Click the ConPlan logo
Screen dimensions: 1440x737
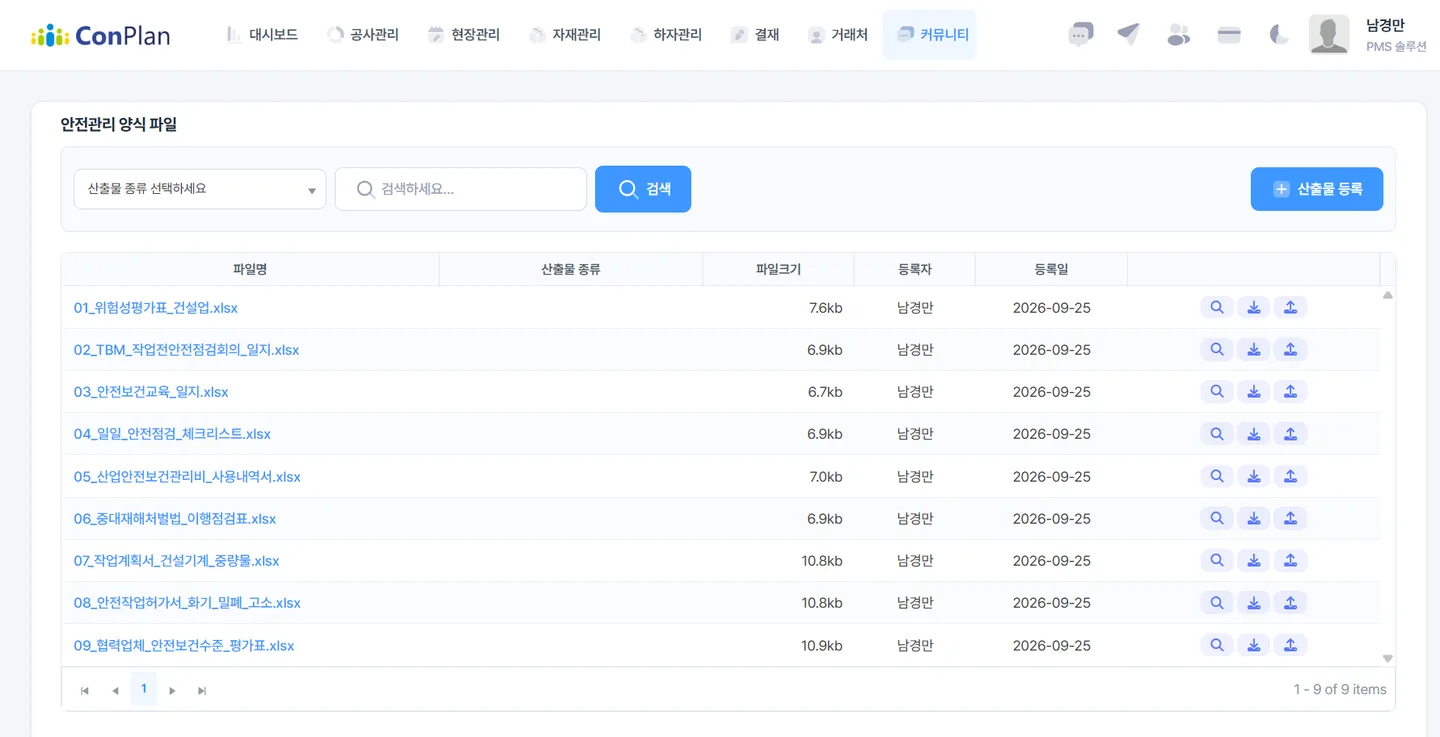click(x=100, y=35)
